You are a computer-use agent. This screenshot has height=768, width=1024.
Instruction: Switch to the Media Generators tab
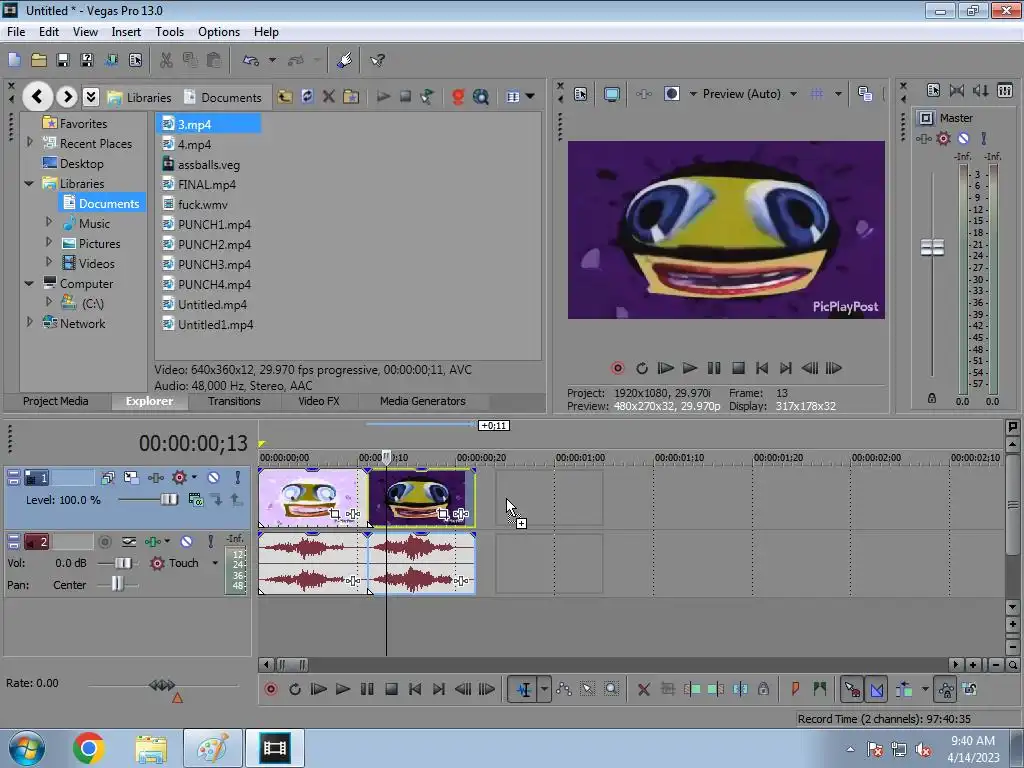423,401
